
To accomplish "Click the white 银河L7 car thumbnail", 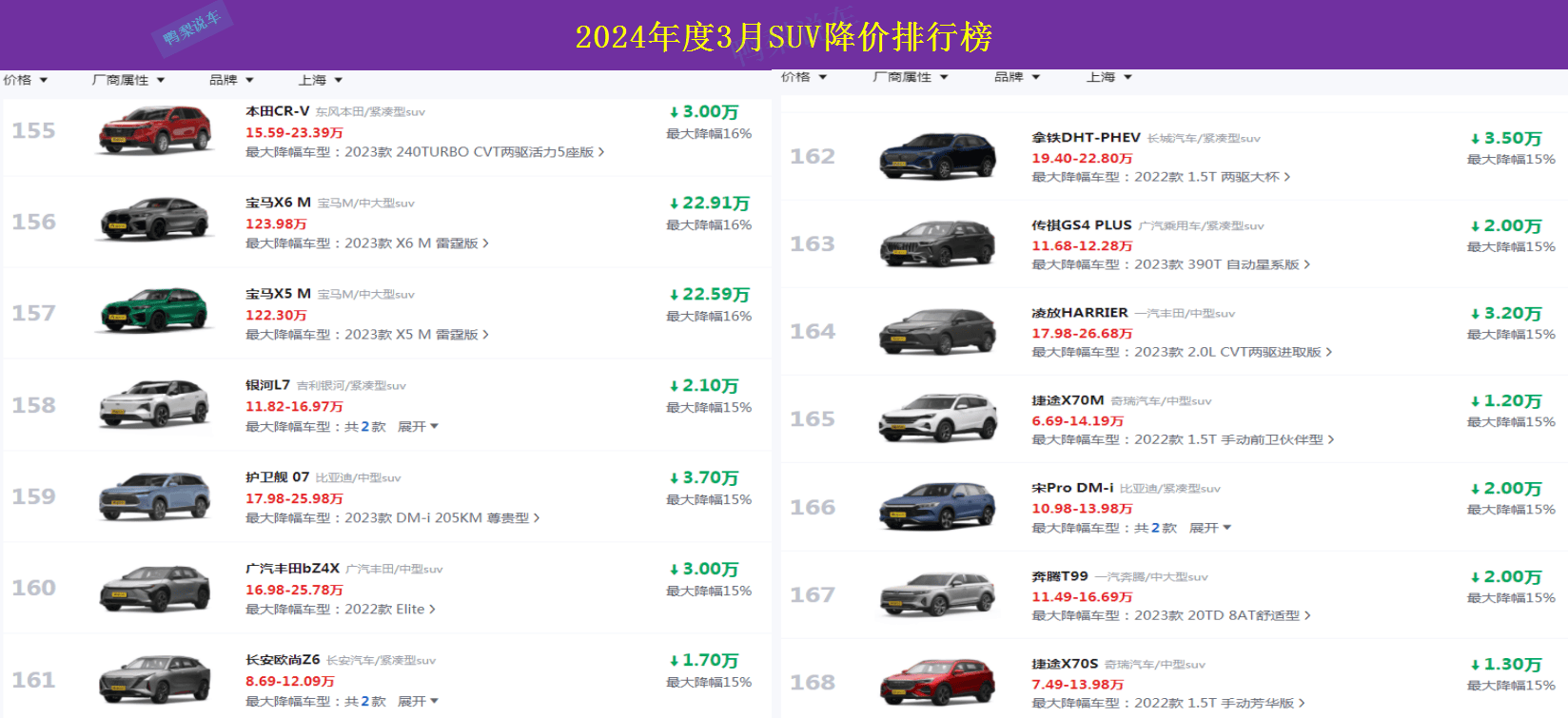I will click(x=154, y=404).
